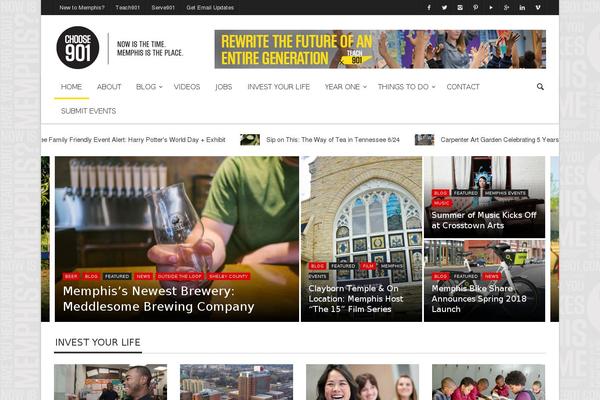The image size is (600, 400).
Task: Open the Google Plus icon
Action: pos(507,8)
